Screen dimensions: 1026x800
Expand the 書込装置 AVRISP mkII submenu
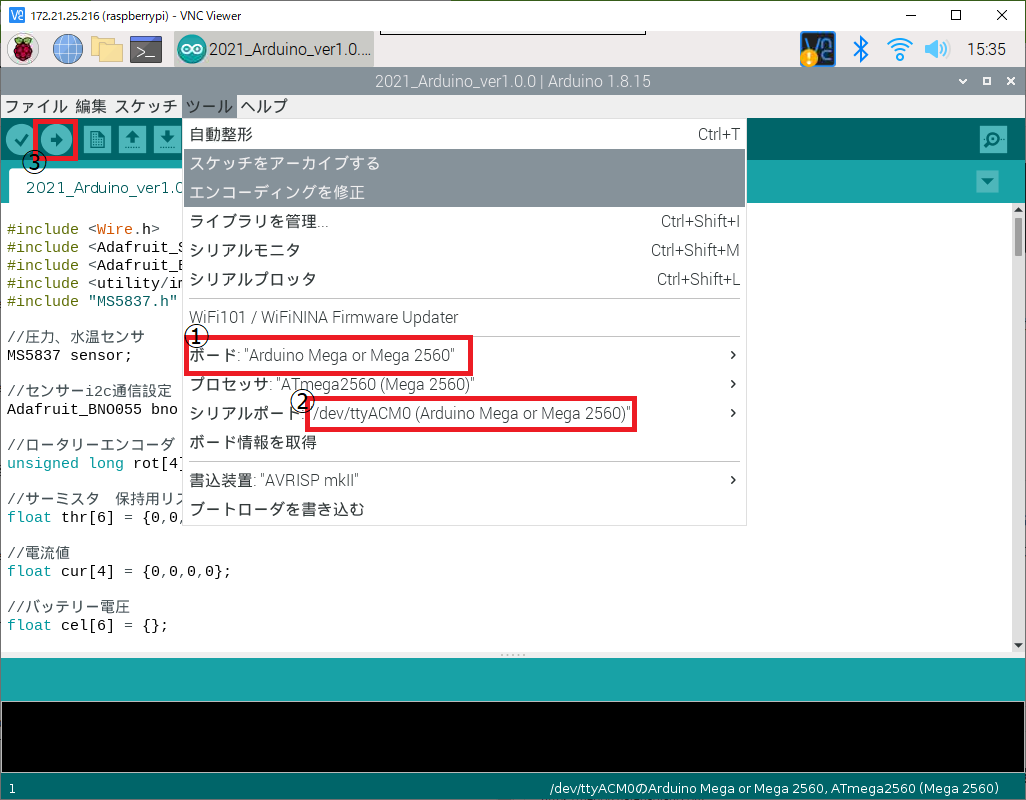[465, 480]
